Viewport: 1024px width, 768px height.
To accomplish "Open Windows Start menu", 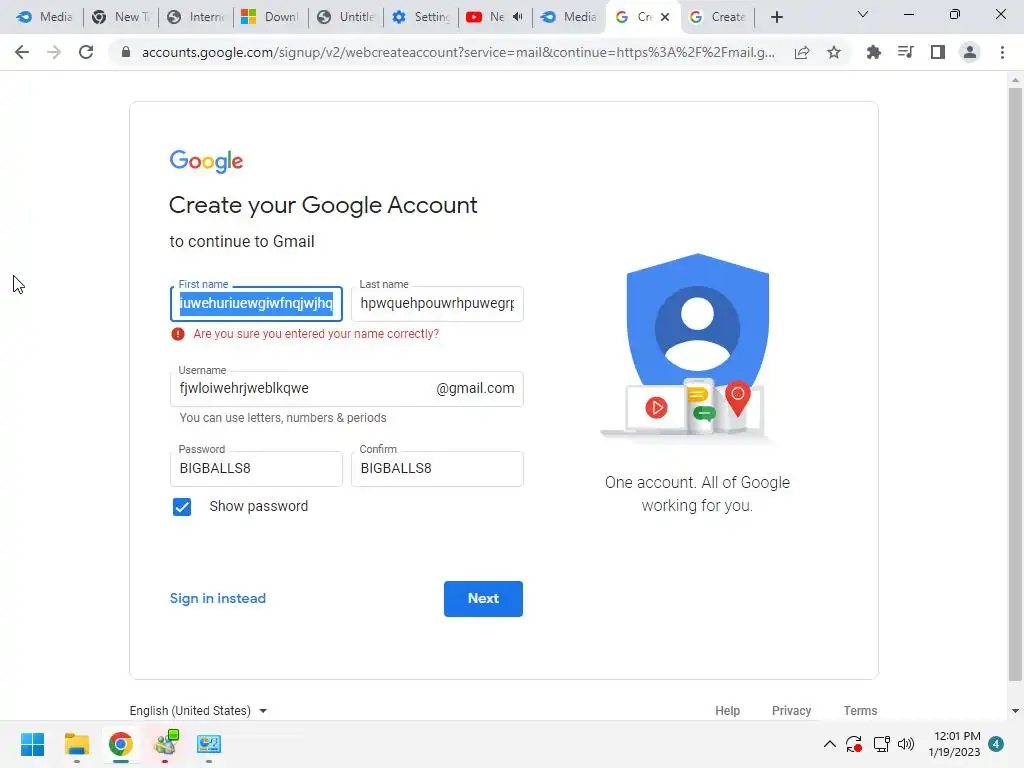I will point(33,744).
